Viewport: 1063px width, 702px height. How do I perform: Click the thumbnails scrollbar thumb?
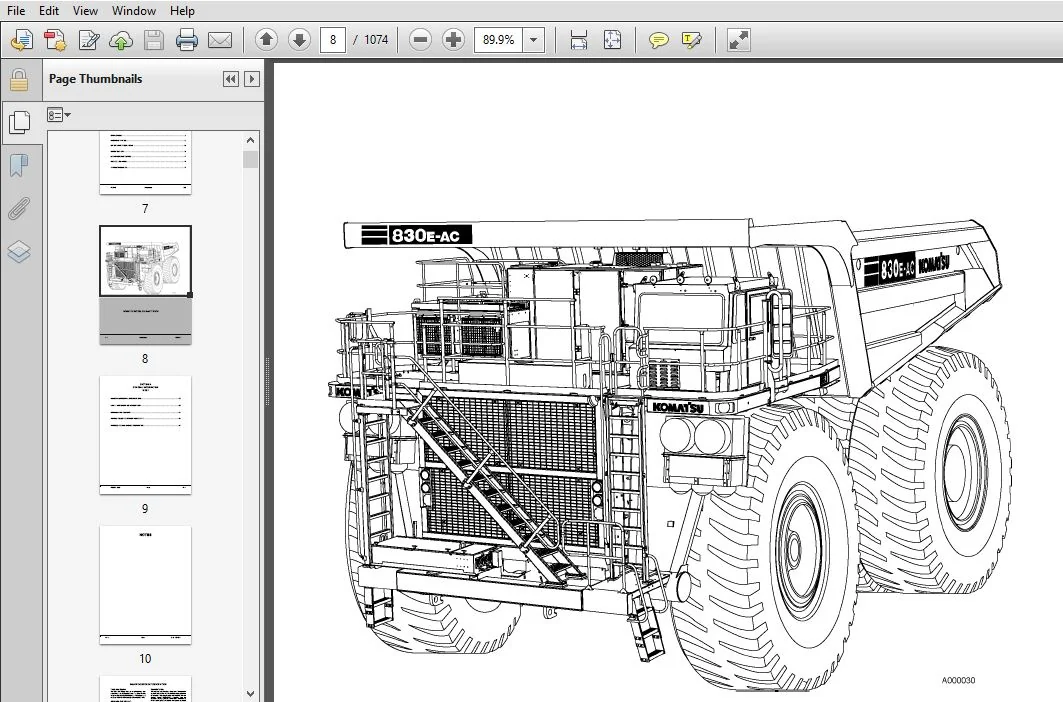pos(251,159)
